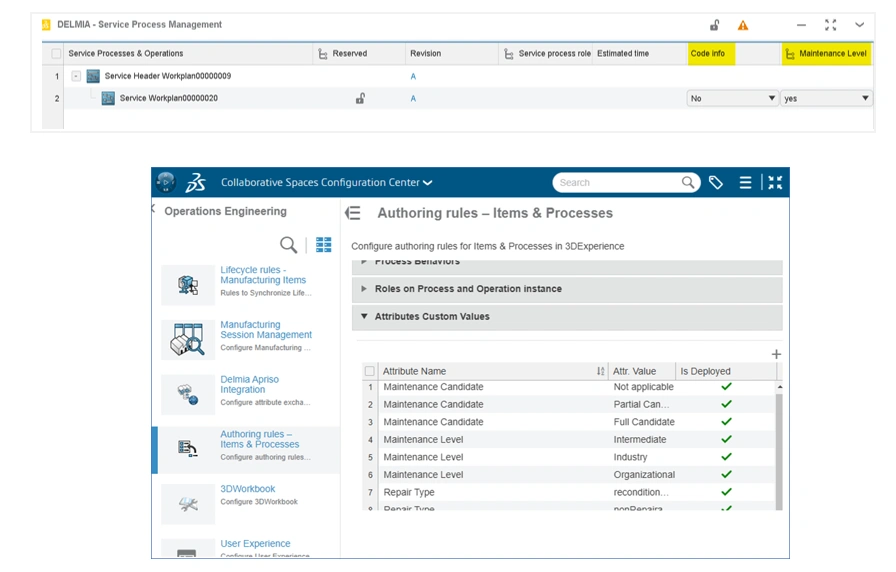Viewport: 896px width, 572px height.
Task: Click the collapse fullscreen arrows icon
Action: (x=775, y=183)
